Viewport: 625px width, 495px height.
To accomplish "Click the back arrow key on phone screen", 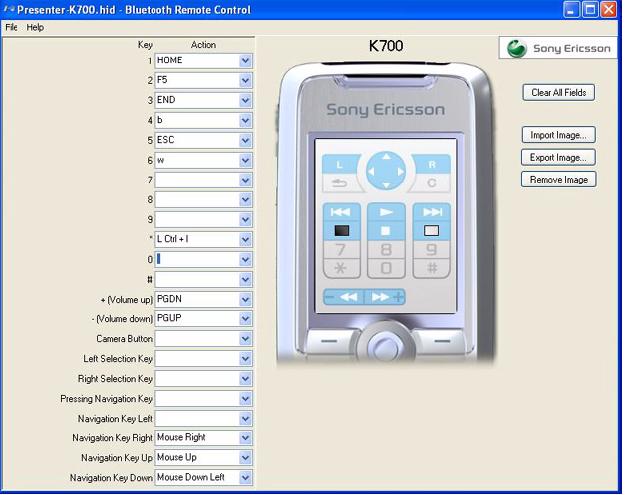I will (339, 183).
